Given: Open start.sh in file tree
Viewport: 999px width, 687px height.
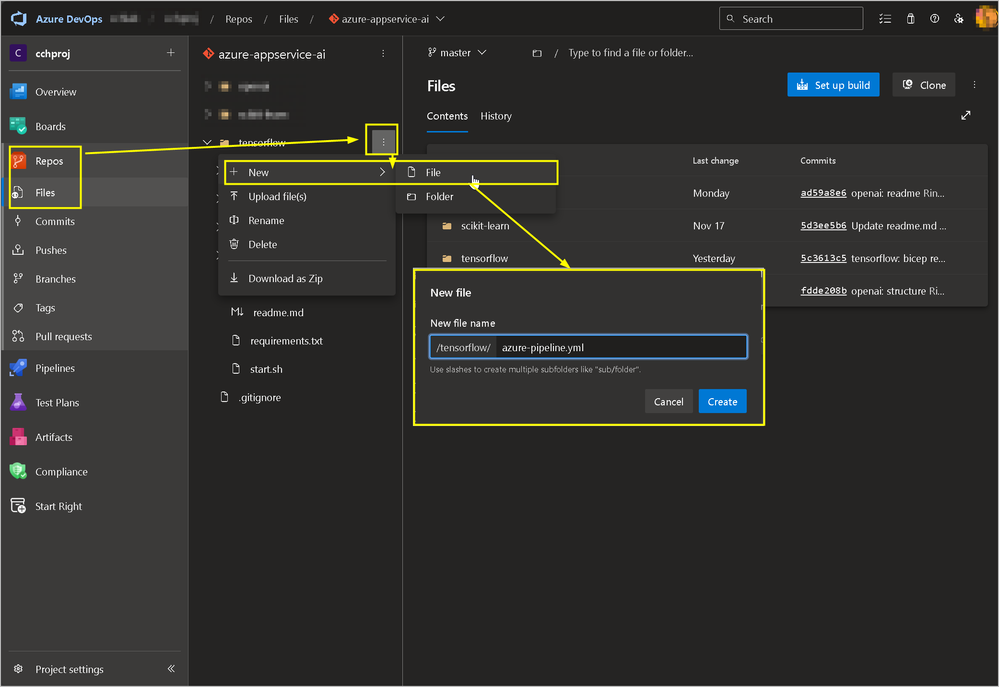Looking at the screenshot, I should [266, 369].
